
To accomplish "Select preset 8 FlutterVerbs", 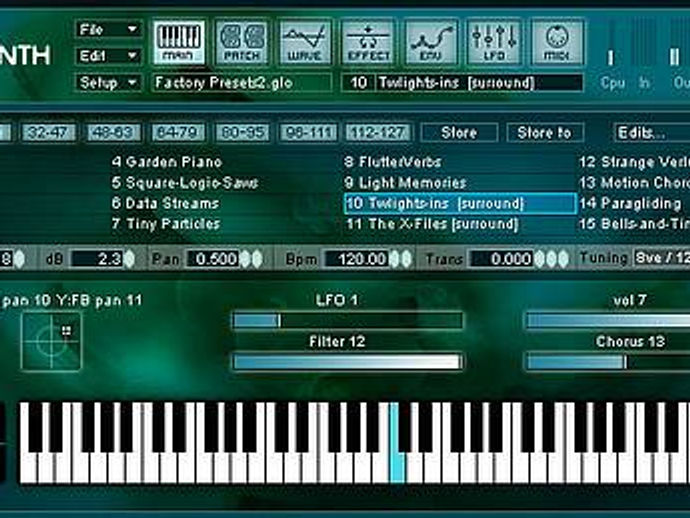I will [393, 162].
